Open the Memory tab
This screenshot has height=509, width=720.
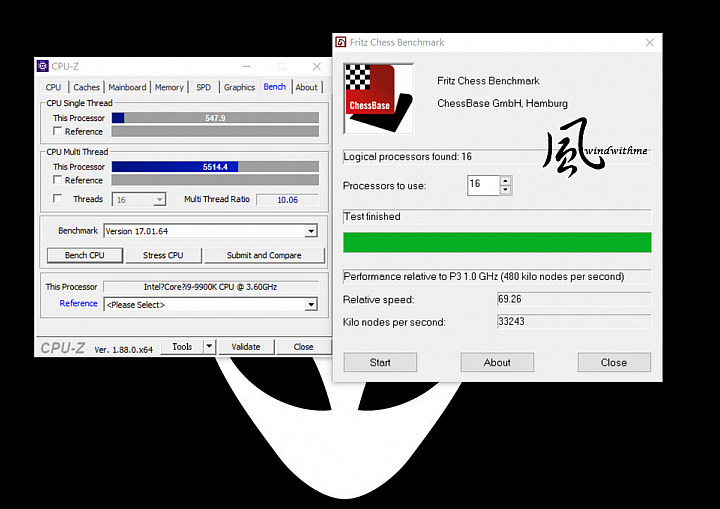pos(169,87)
